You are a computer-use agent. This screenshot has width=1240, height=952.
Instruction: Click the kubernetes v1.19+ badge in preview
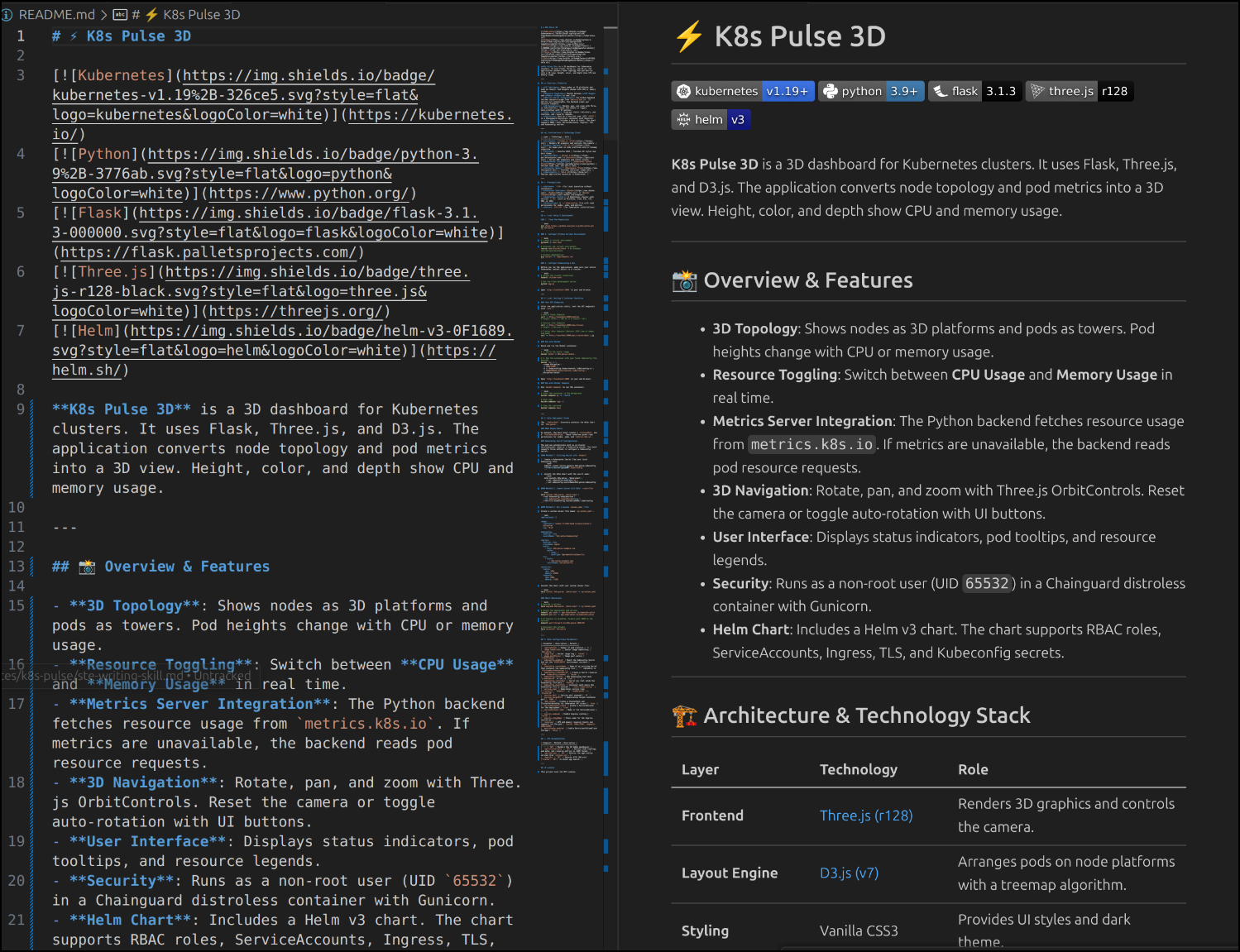point(743,91)
